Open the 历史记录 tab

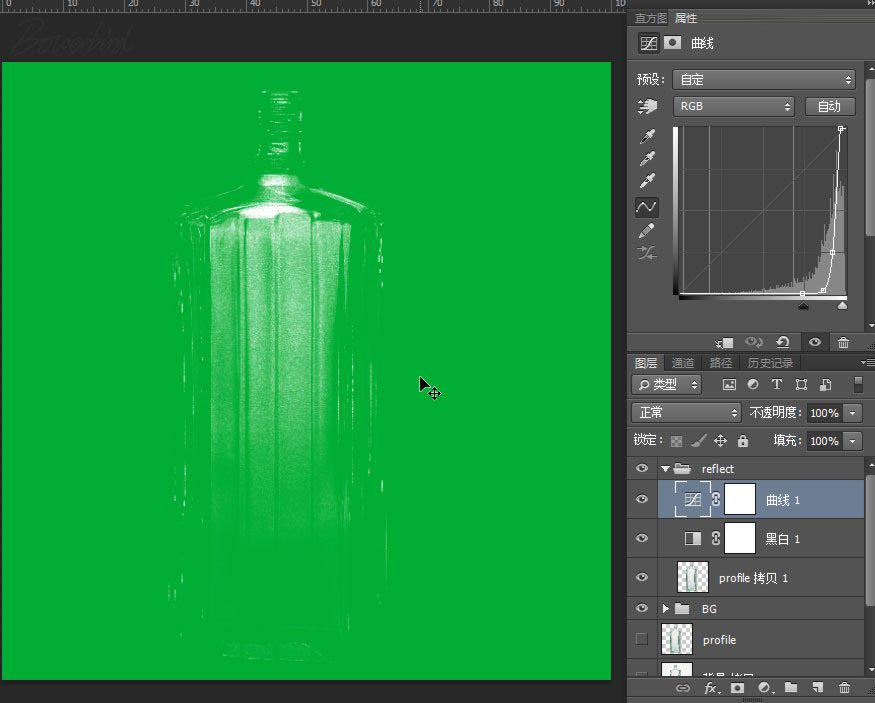tap(770, 363)
